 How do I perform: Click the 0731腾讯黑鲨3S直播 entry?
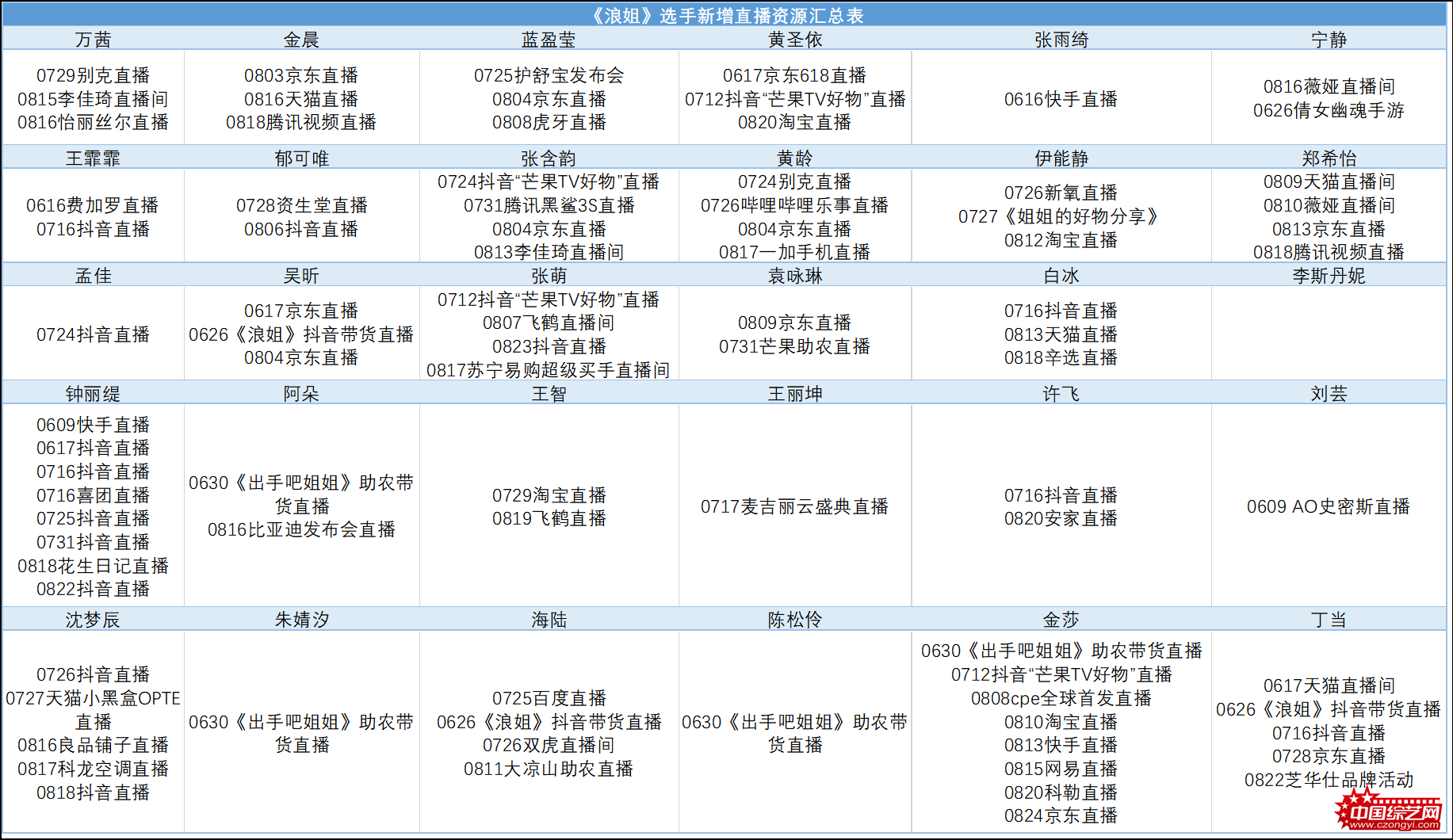pyautogui.click(x=549, y=205)
